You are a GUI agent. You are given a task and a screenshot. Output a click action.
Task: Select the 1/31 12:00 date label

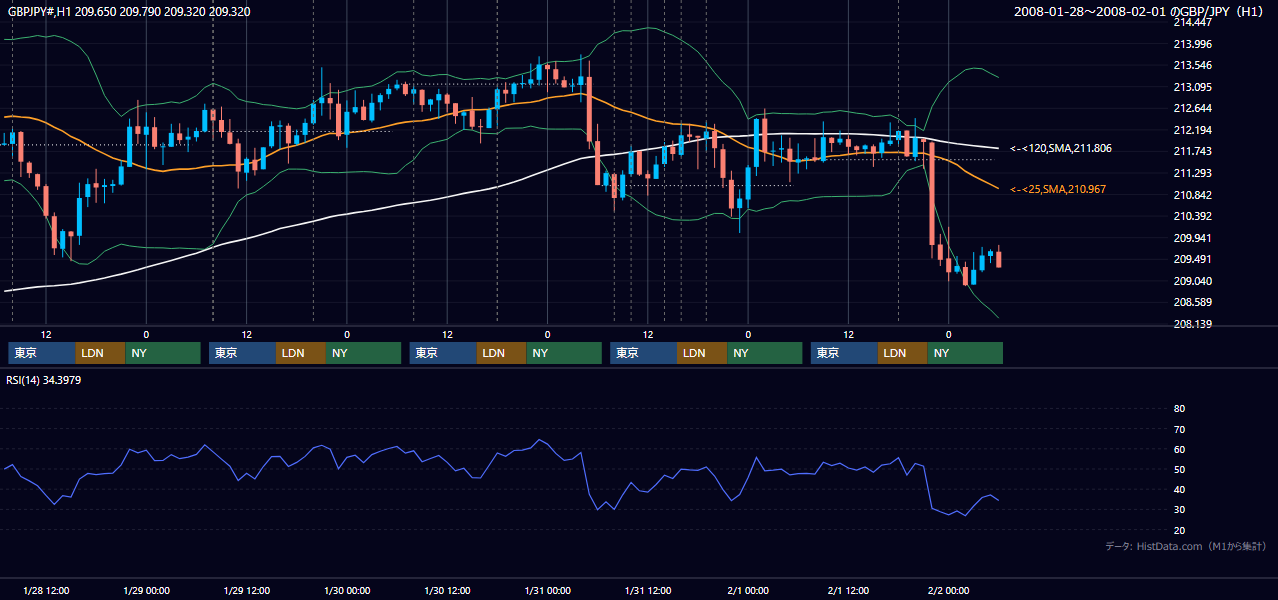[648, 591]
